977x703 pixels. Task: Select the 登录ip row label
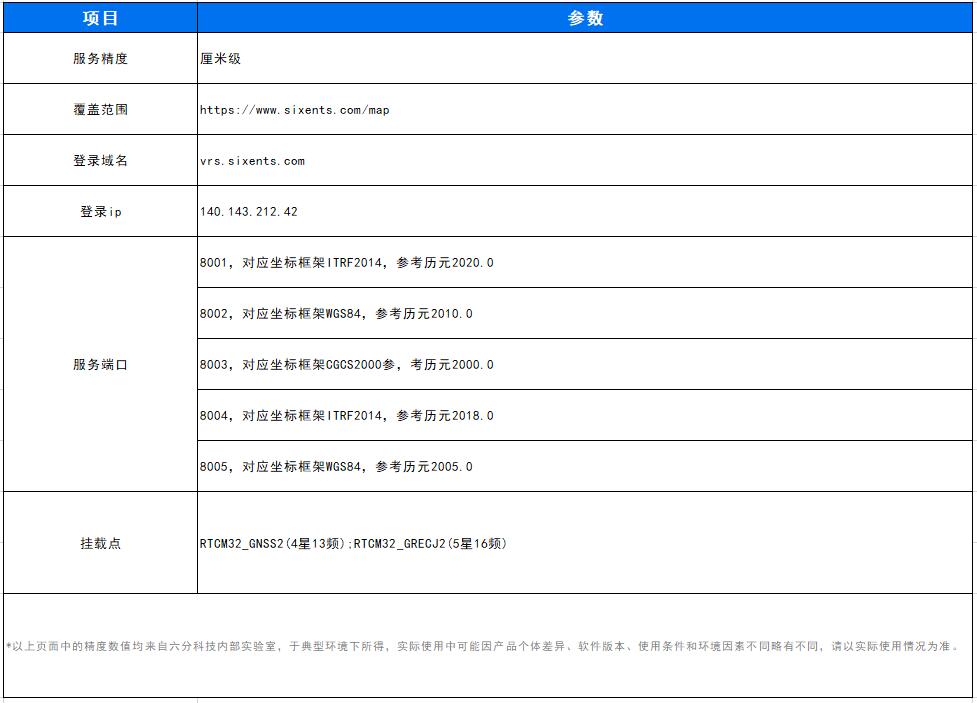tap(100, 212)
